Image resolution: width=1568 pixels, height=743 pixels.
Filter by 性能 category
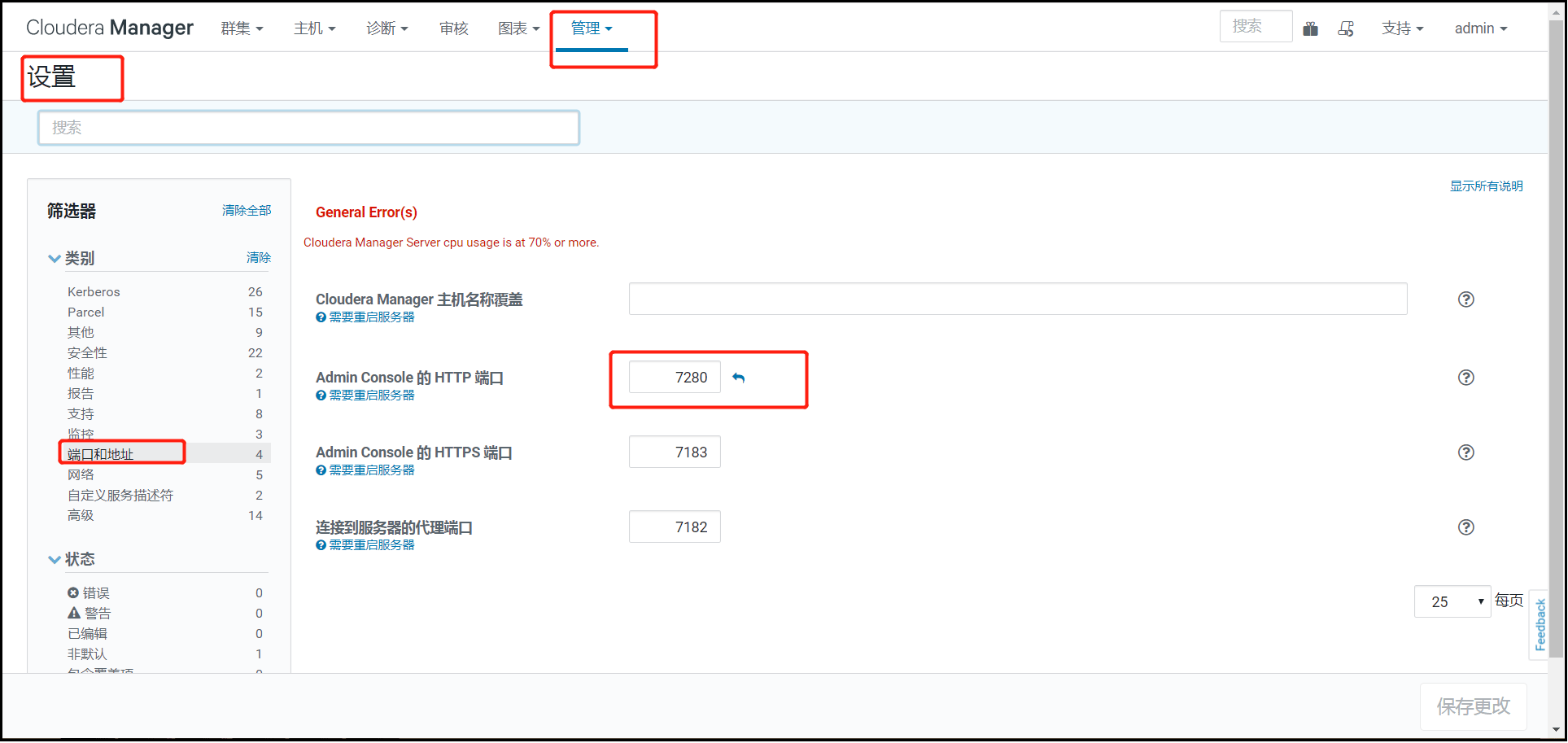coord(165,374)
